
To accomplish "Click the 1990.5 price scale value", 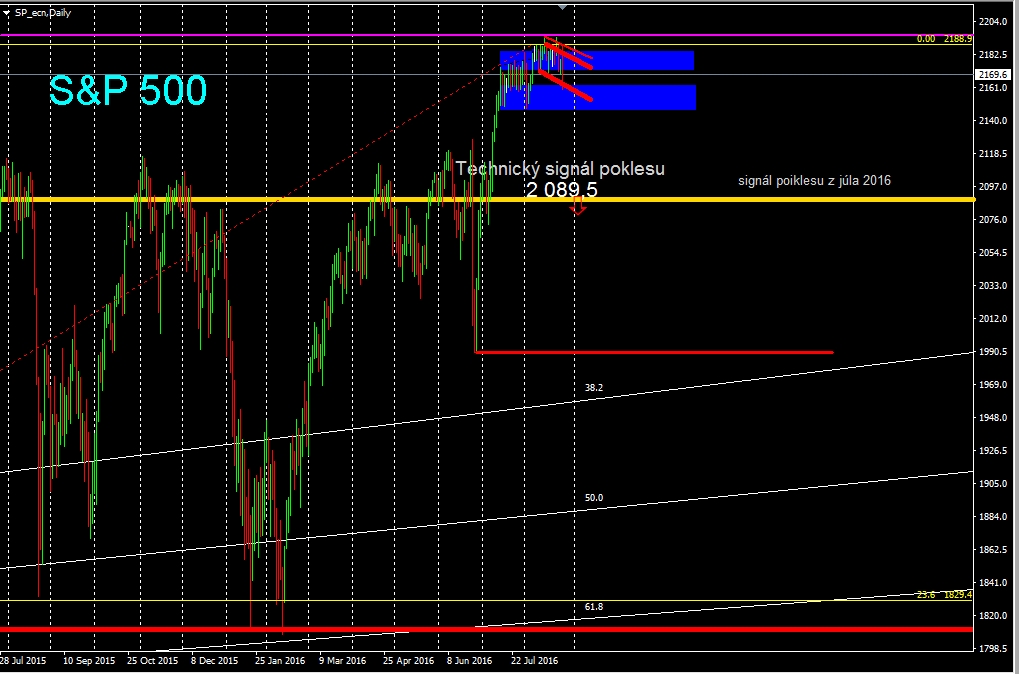I will pos(992,352).
